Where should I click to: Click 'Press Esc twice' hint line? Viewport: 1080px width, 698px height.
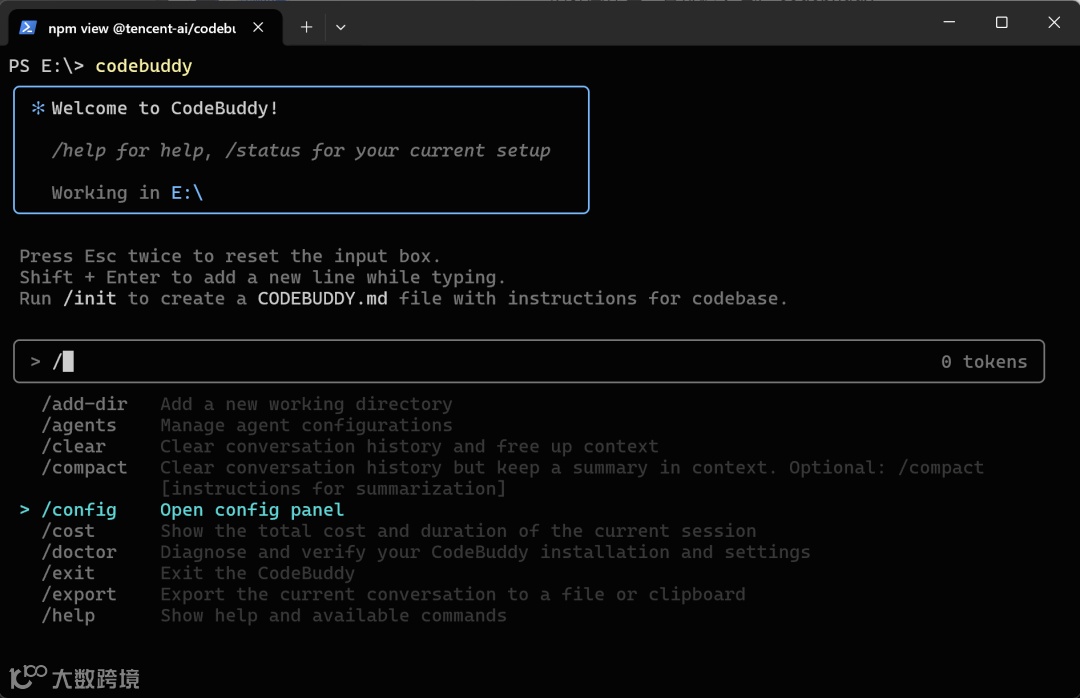pos(229,256)
